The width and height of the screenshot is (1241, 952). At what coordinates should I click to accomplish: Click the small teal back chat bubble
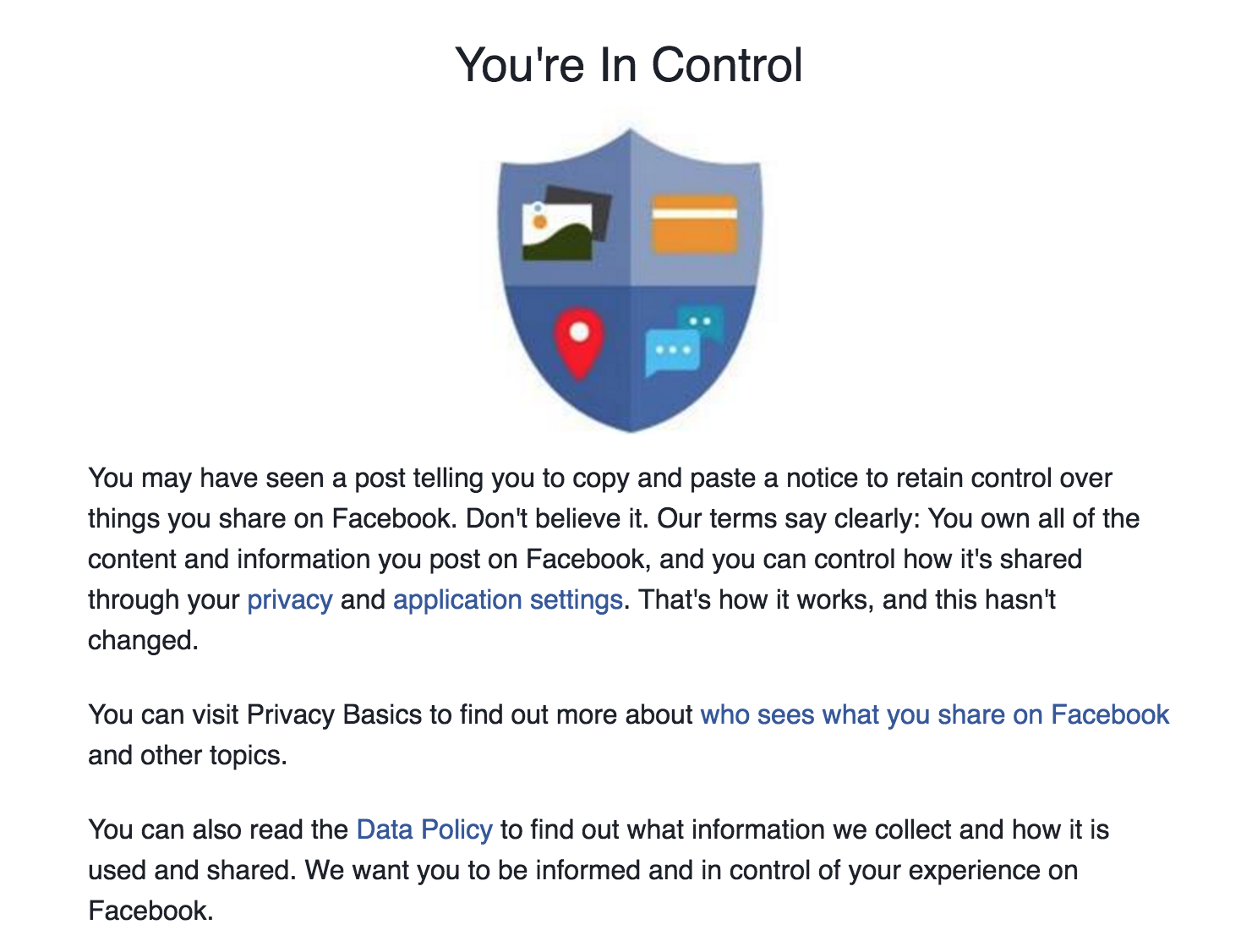click(x=702, y=322)
